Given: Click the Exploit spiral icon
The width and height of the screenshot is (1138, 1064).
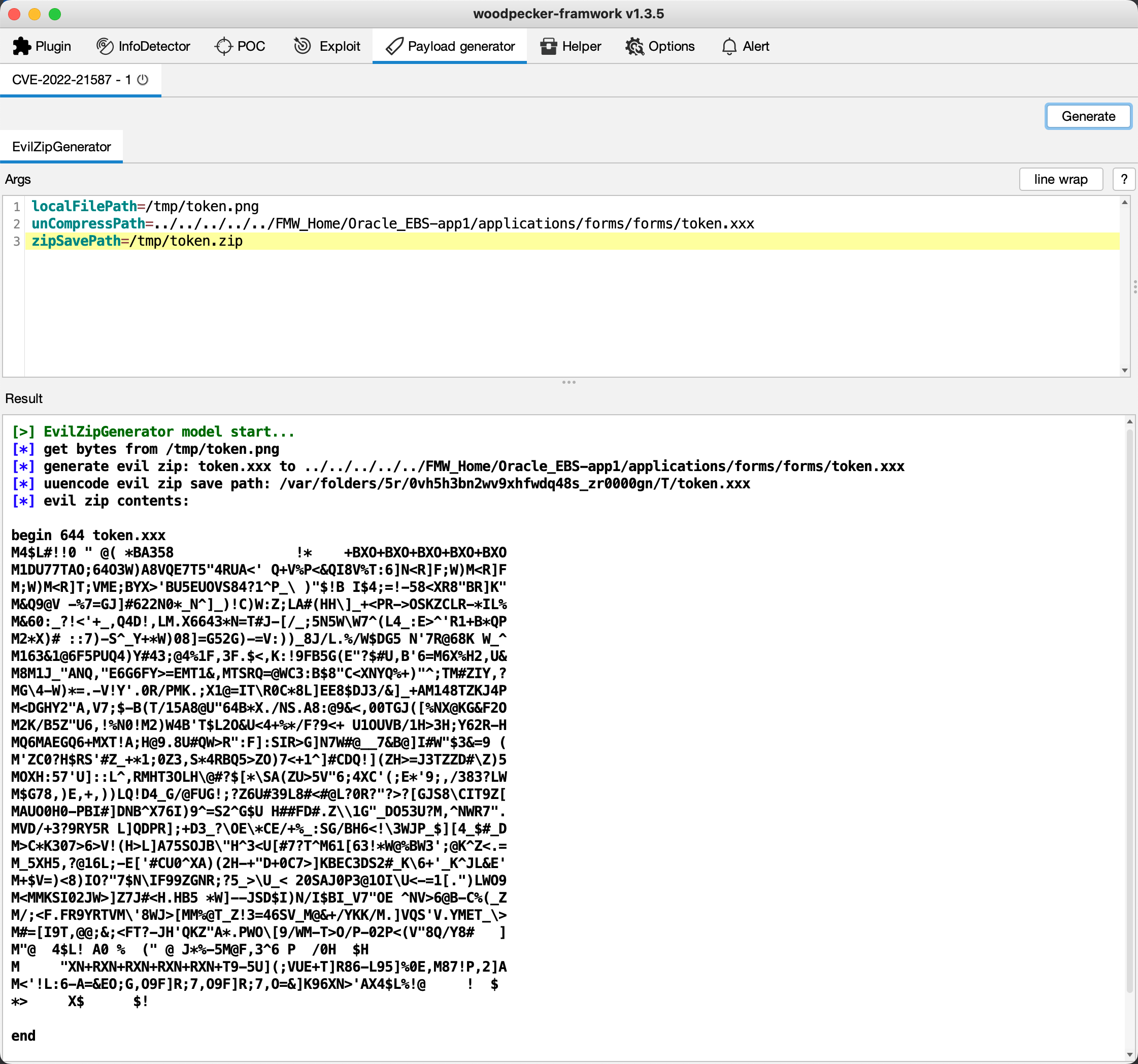Looking at the screenshot, I should [302, 46].
